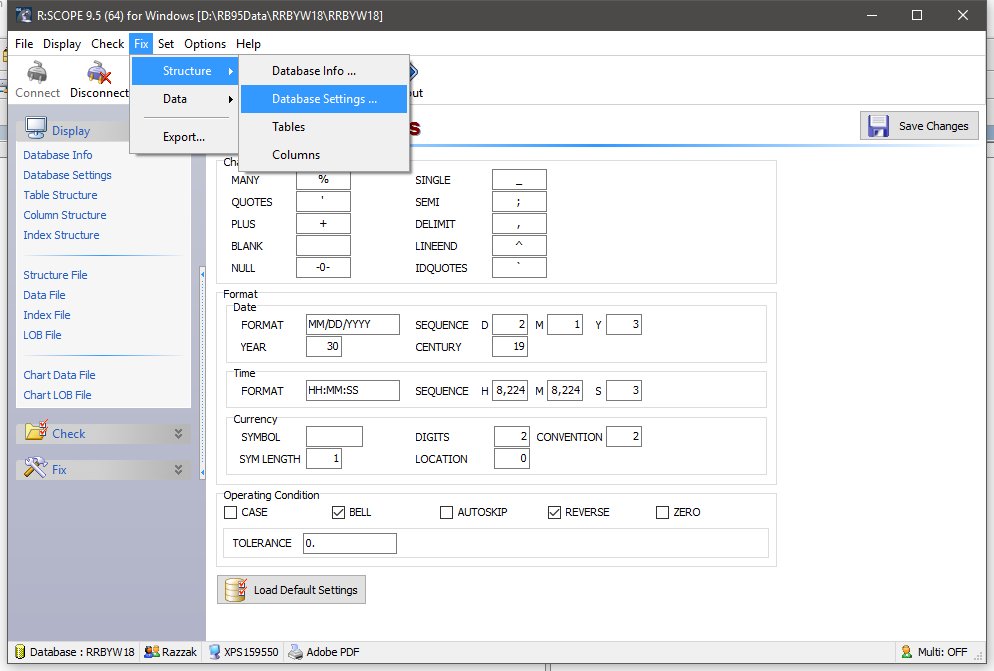Enable the CASE checkbox
This screenshot has height=671, width=994.
tap(231, 512)
